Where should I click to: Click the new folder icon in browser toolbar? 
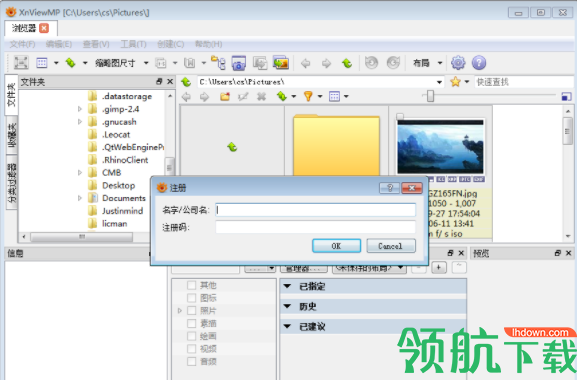click(x=225, y=97)
